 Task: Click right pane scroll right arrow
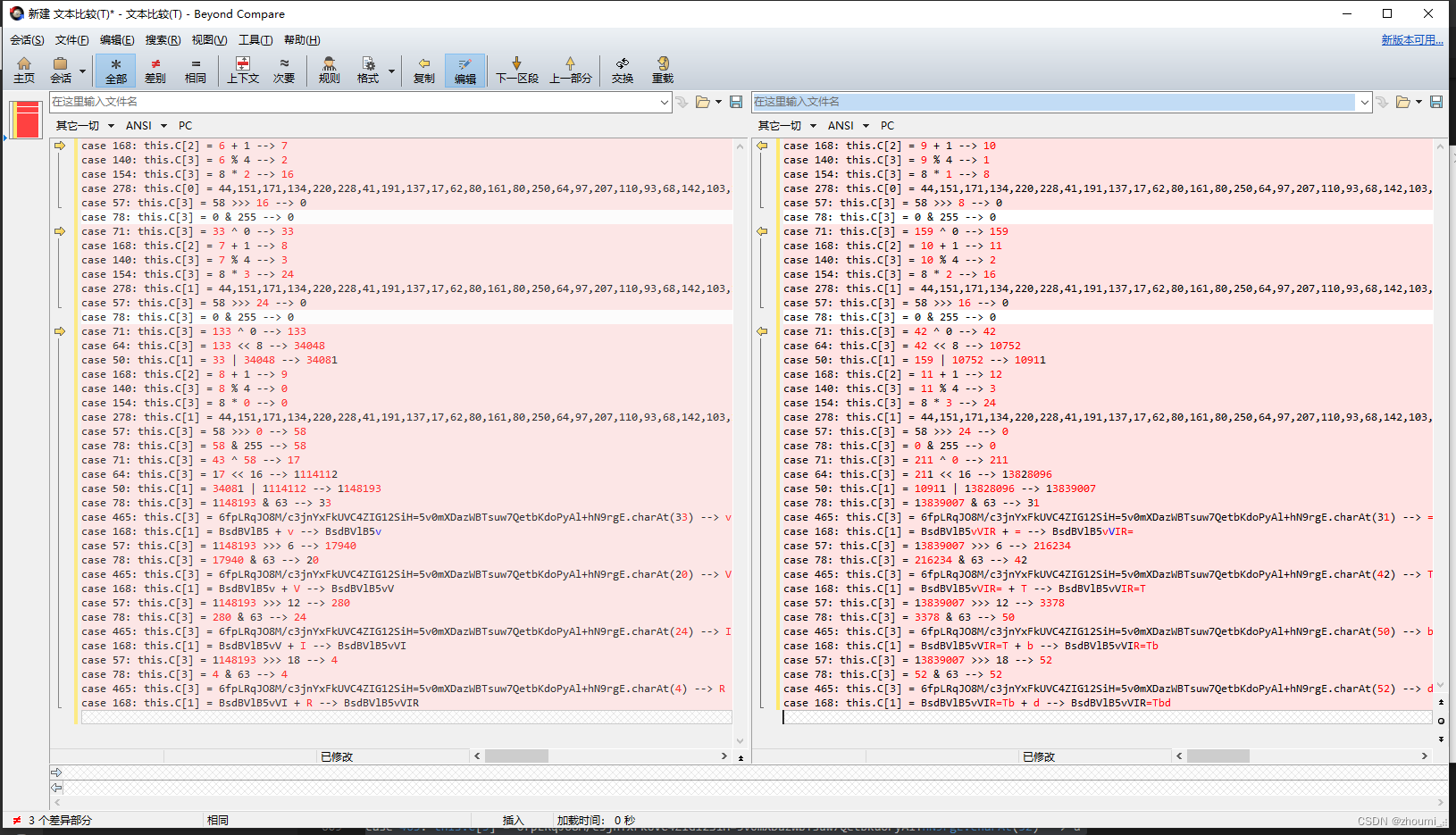coord(1425,756)
